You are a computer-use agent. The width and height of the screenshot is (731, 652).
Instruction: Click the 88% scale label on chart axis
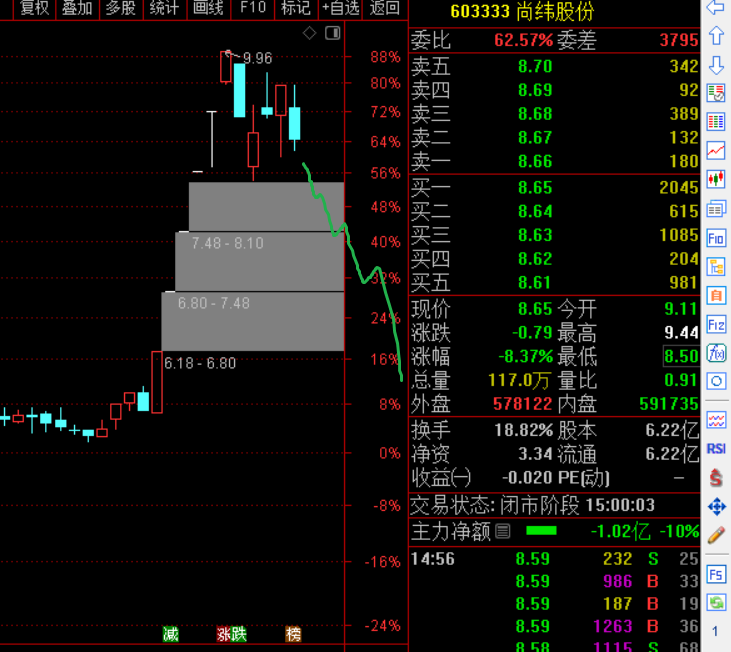pos(385,57)
